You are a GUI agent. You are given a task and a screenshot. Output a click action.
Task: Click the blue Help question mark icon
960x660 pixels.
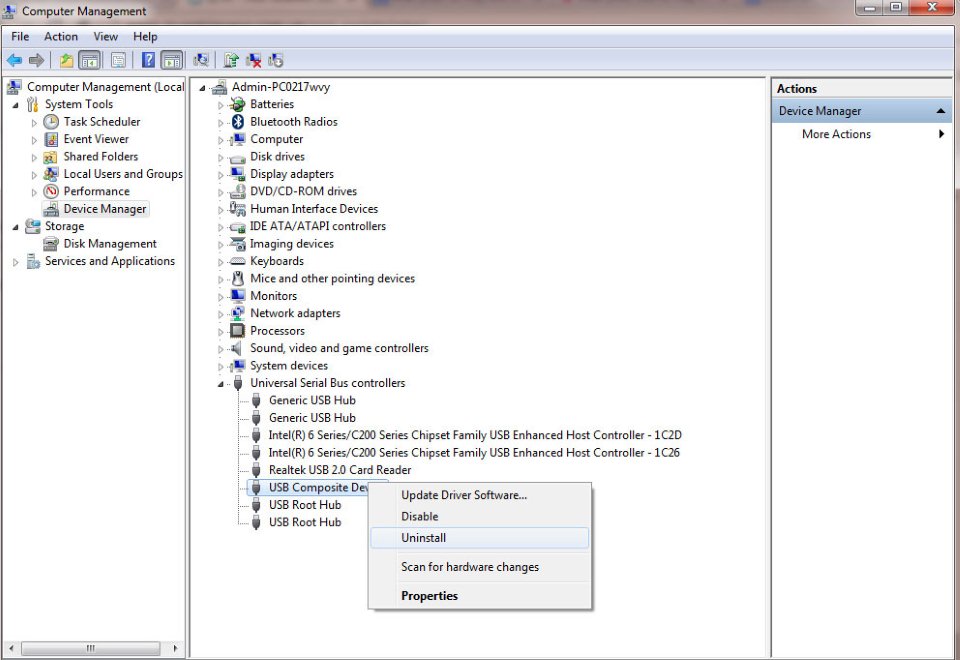[x=148, y=60]
